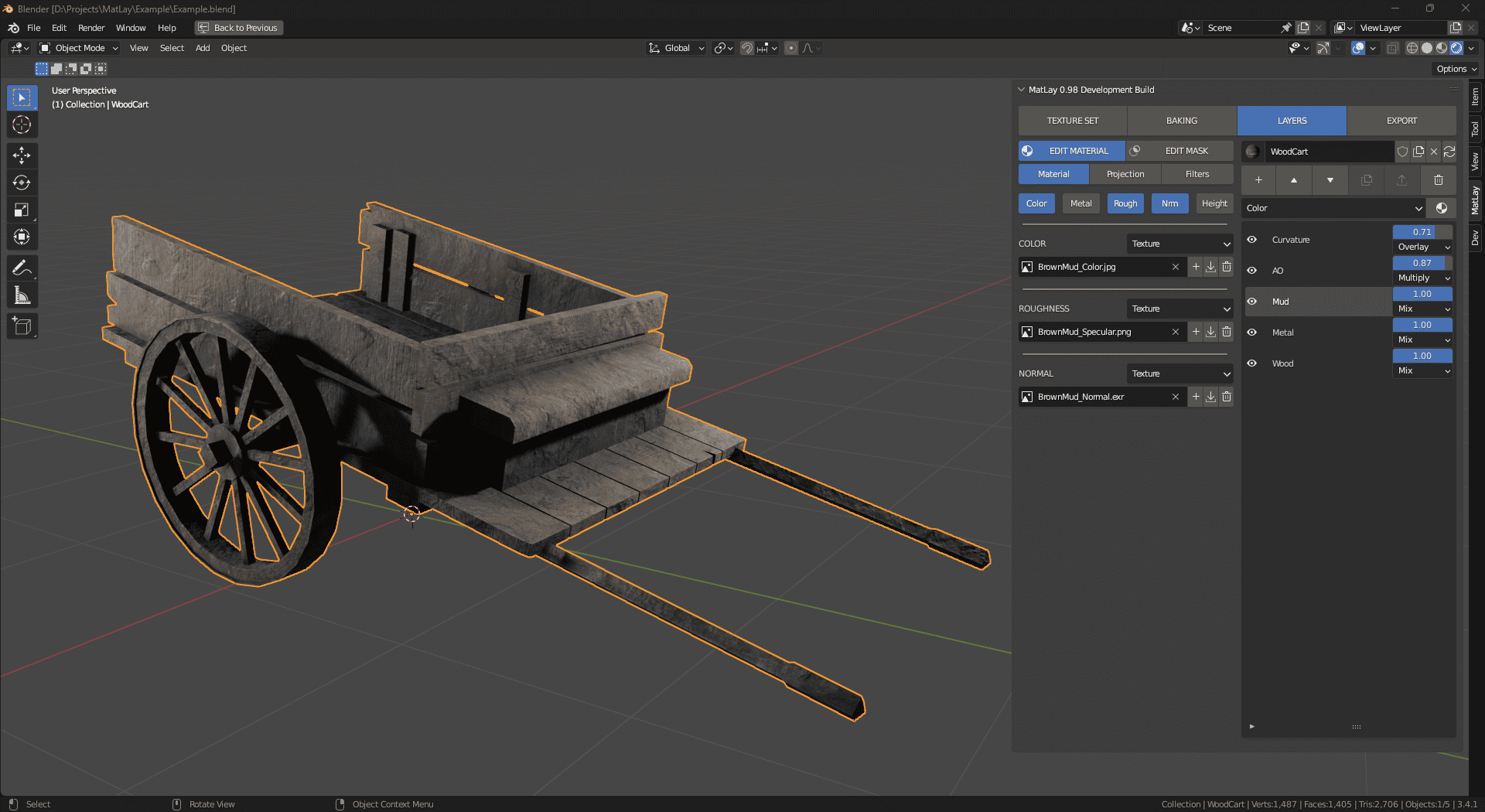Adjust the AO opacity slider at 0.87

pyautogui.click(x=1422, y=263)
